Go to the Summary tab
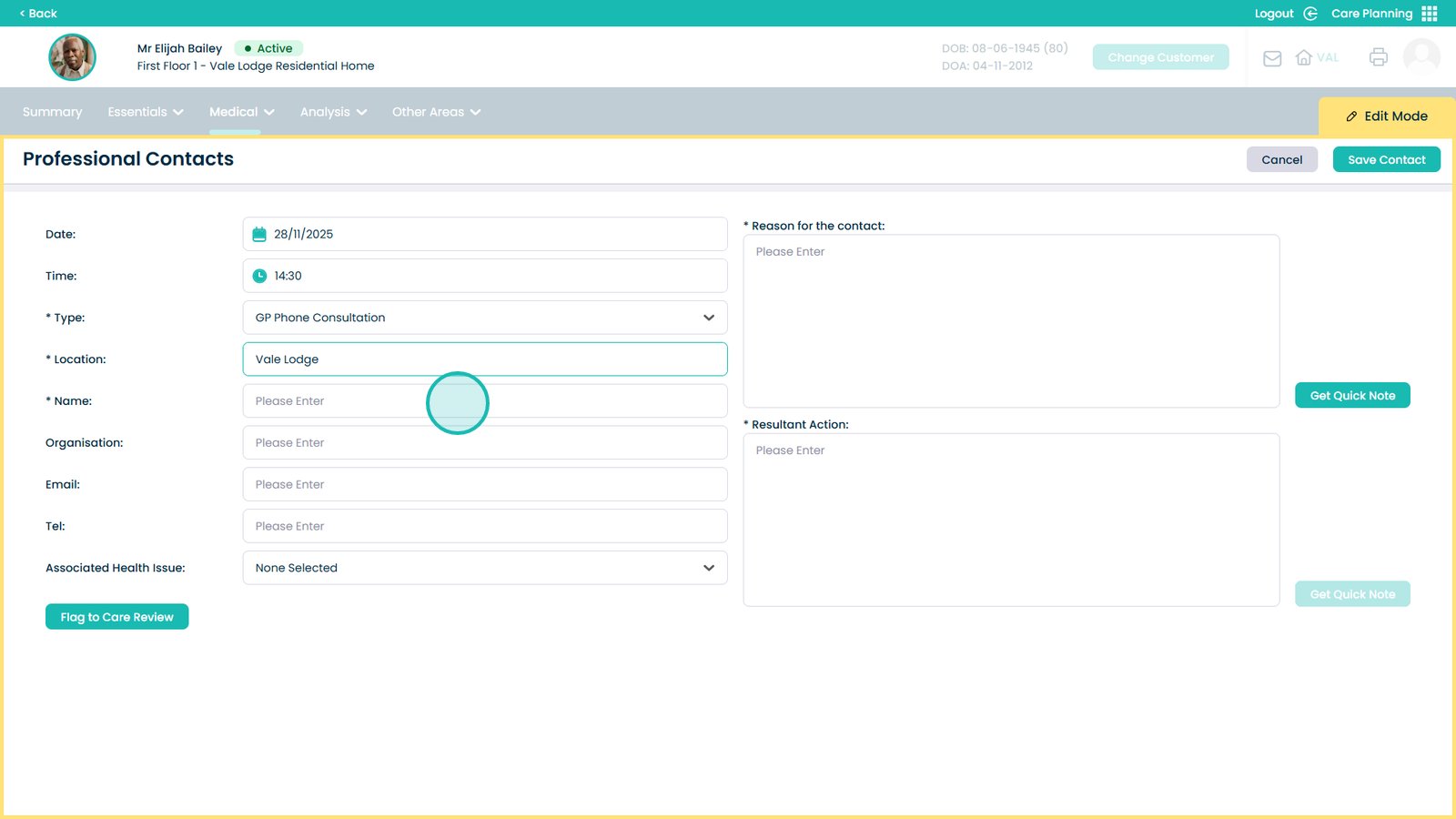Screen dimensions: 1456x819 pos(52,112)
